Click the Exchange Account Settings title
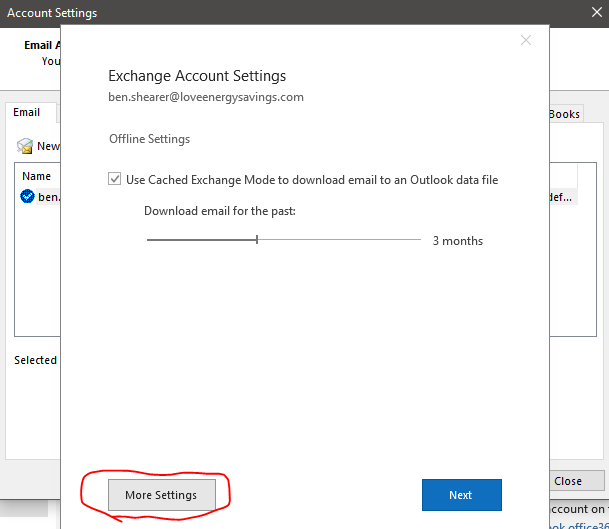The height and width of the screenshot is (529, 609). (x=197, y=76)
